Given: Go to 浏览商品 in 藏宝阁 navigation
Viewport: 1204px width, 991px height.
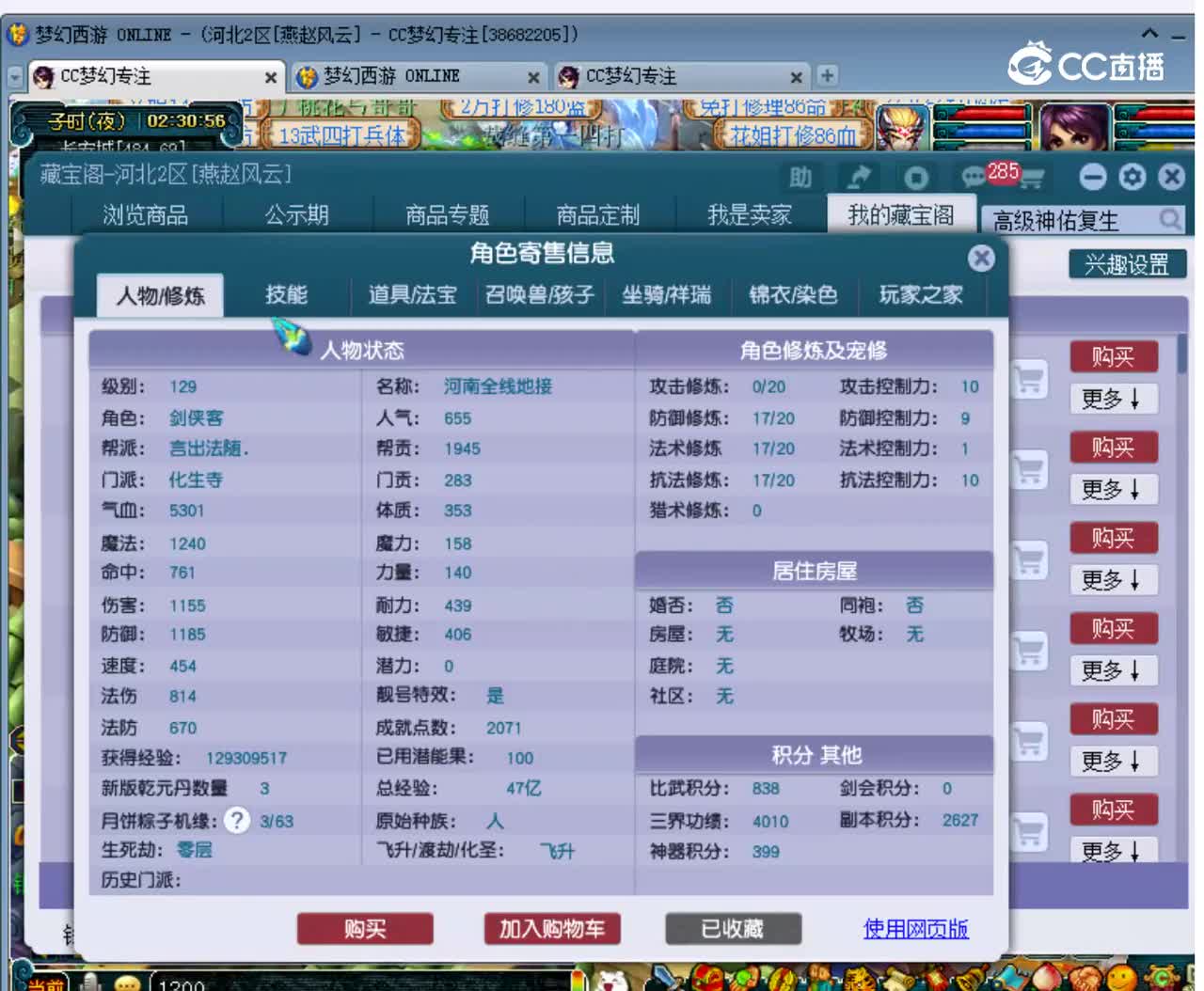Looking at the screenshot, I should pyautogui.click(x=145, y=214).
